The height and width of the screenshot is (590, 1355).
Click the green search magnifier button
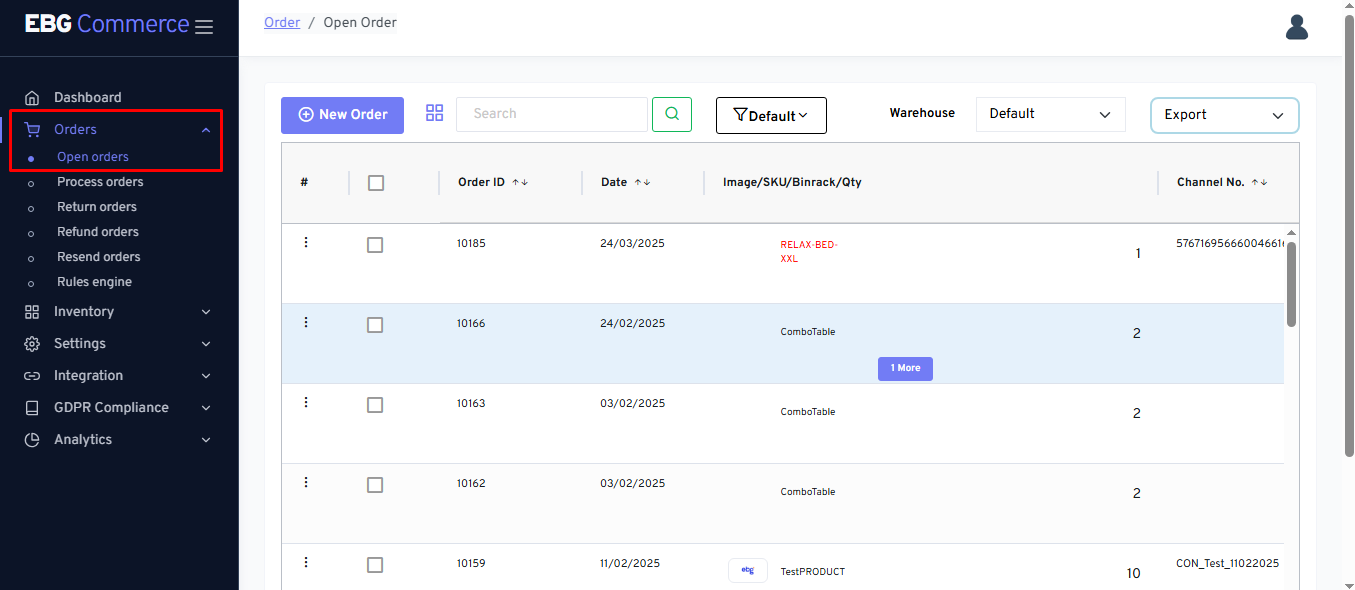click(672, 114)
